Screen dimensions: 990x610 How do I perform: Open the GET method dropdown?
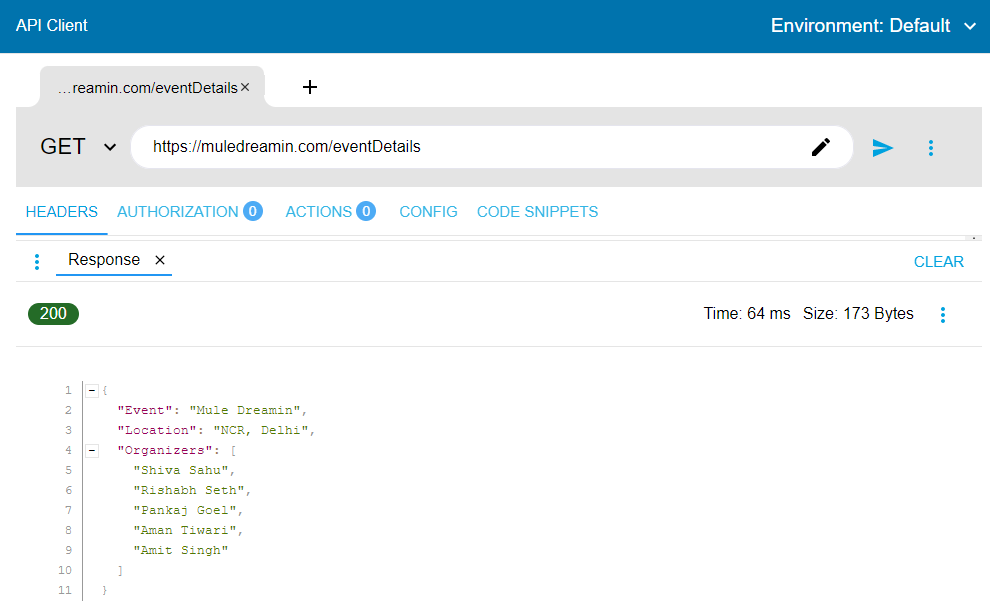pyautogui.click(x=78, y=147)
